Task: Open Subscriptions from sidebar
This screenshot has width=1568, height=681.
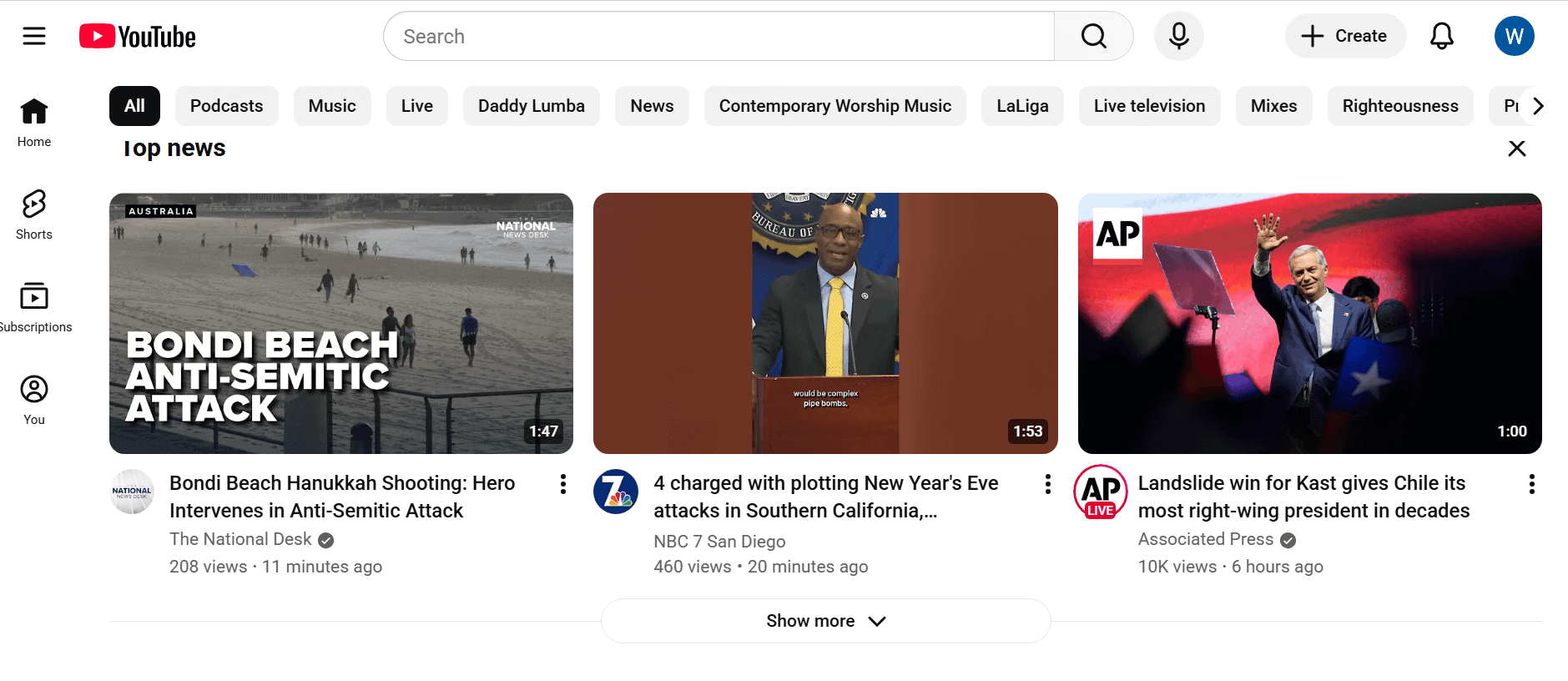Action: point(34,307)
